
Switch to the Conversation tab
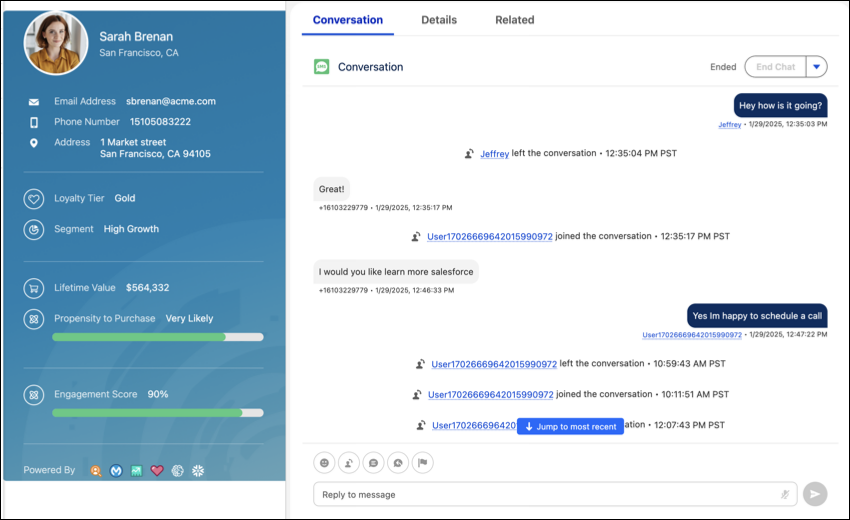(x=347, y=20)
